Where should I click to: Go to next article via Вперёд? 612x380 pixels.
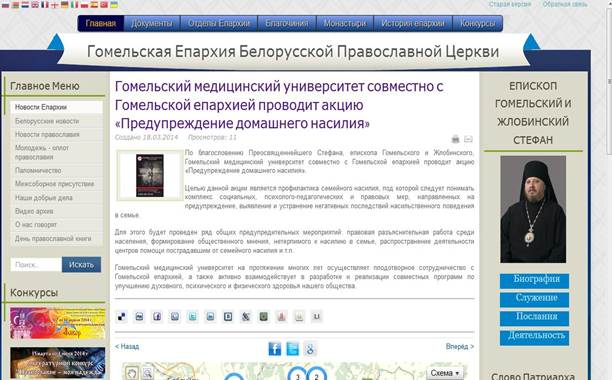point(460,346)
